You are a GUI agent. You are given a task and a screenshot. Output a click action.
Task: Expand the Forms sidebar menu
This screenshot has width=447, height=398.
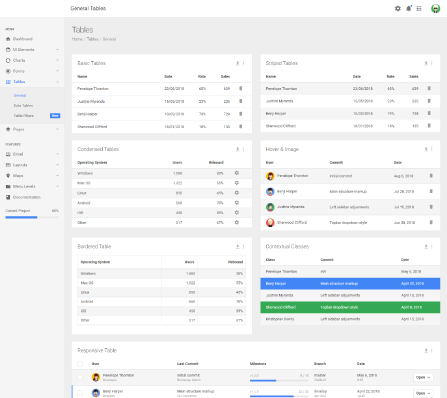click(32, 71)
